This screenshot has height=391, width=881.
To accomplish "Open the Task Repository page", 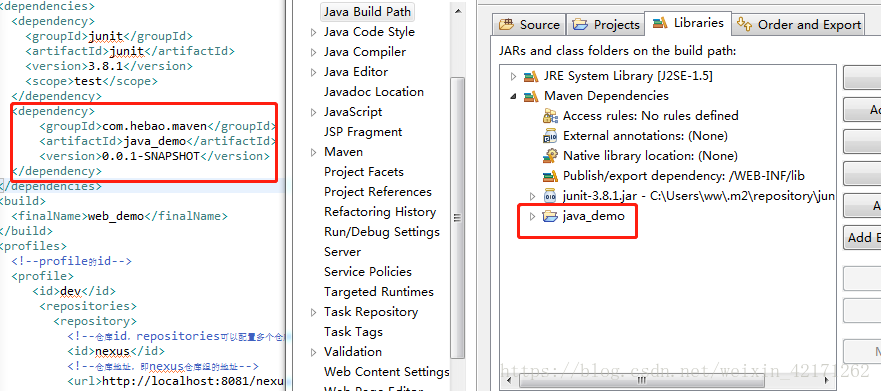I will [371, 312].
